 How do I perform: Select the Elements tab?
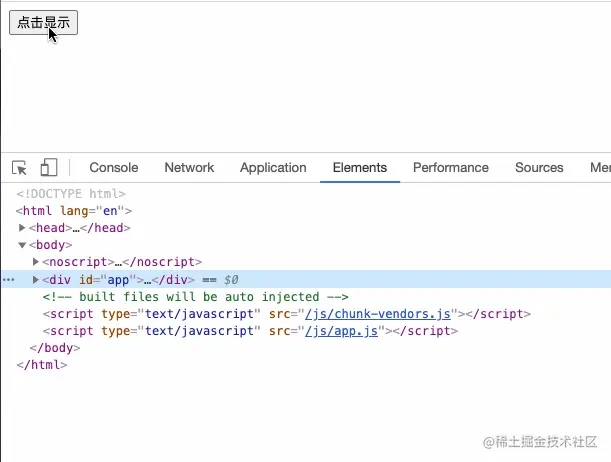(360, 168)
